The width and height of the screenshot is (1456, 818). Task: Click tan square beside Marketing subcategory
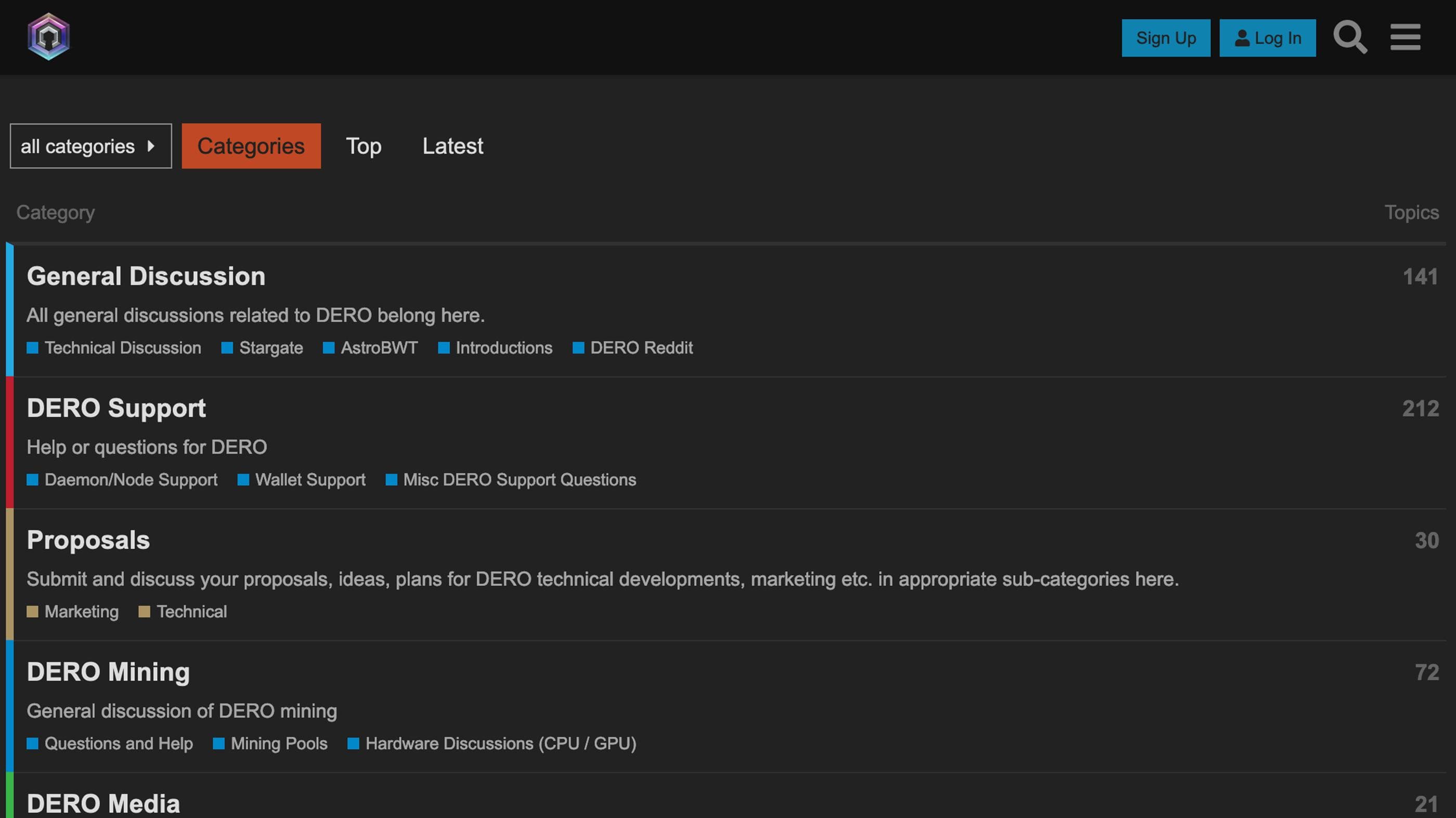click(32, 612)
